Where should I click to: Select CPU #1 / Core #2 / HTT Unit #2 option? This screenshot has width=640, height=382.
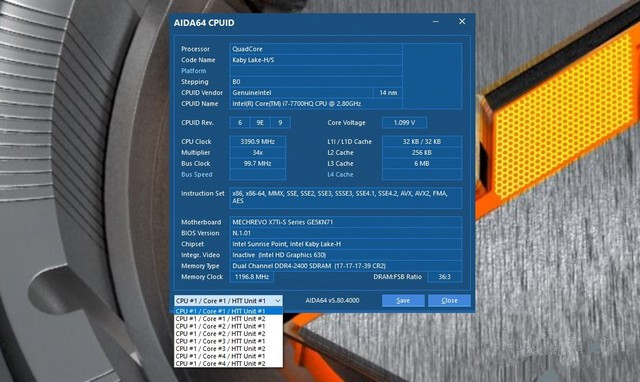click(x=228, y=333)
